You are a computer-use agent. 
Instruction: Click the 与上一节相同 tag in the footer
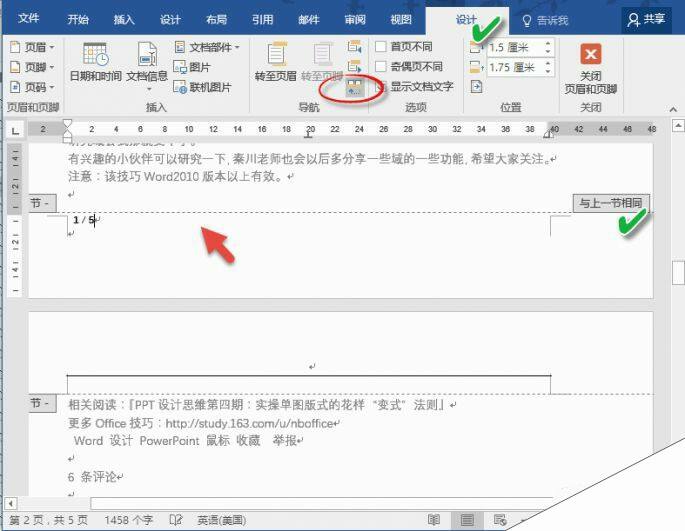(x=611, y=203)
